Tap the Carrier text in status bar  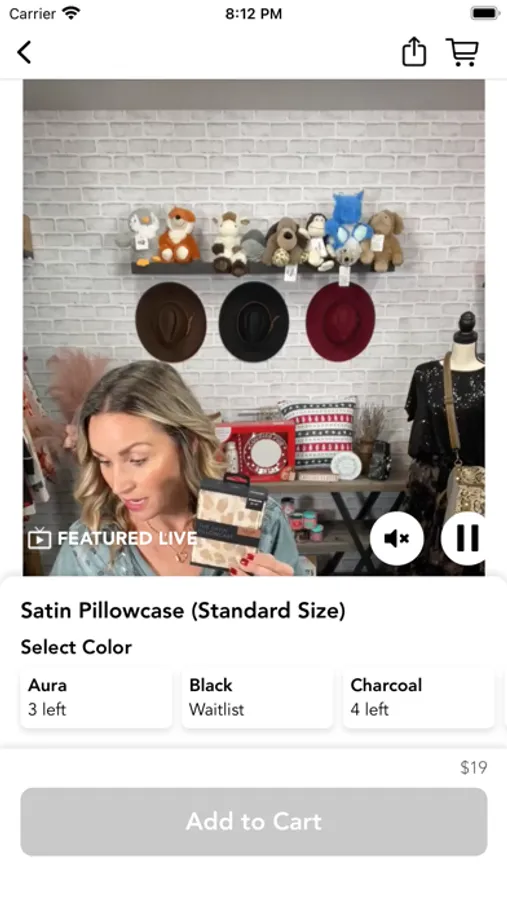(x=32, y=14)
